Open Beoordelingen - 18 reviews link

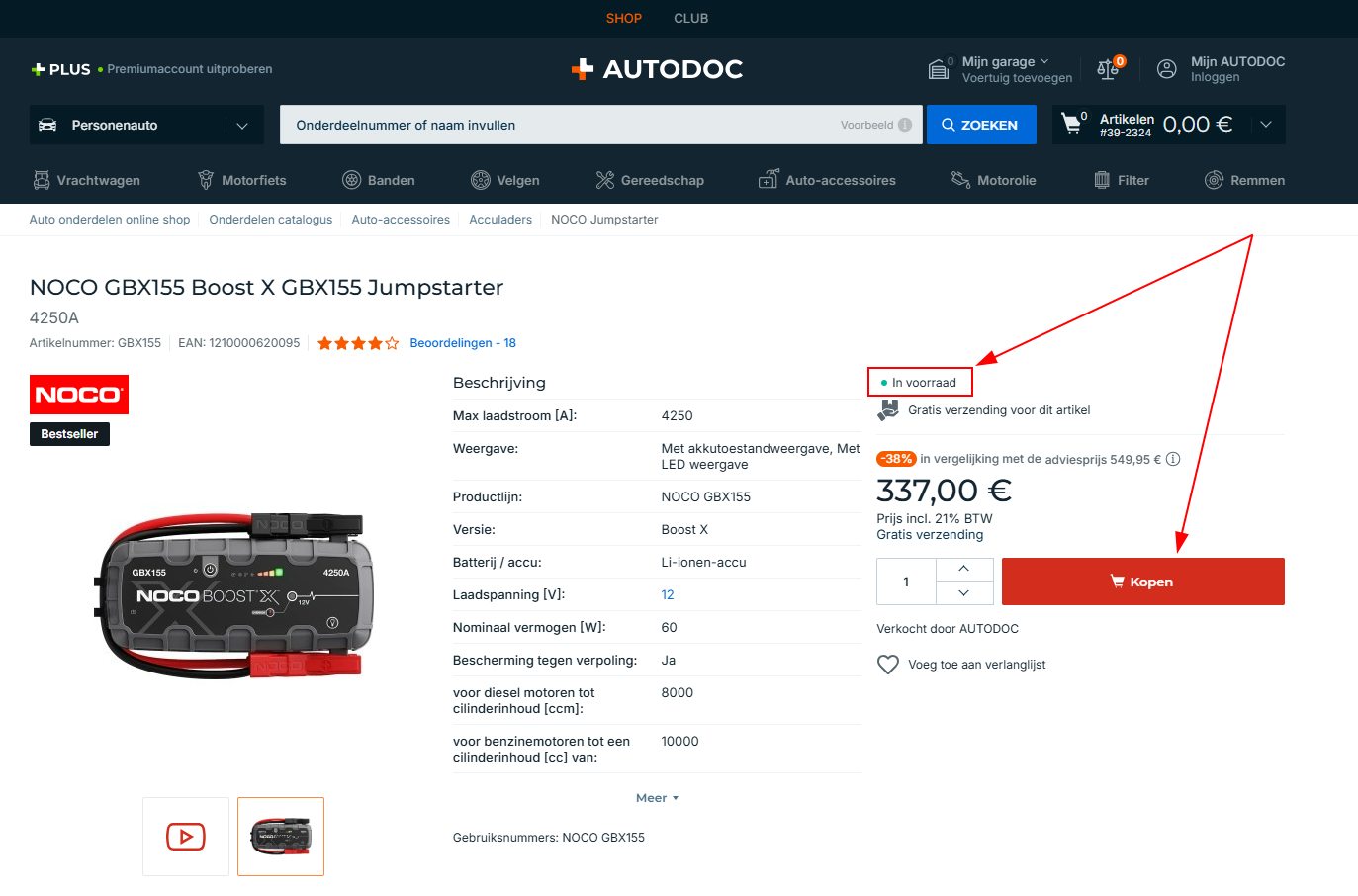tap(463, 343)
